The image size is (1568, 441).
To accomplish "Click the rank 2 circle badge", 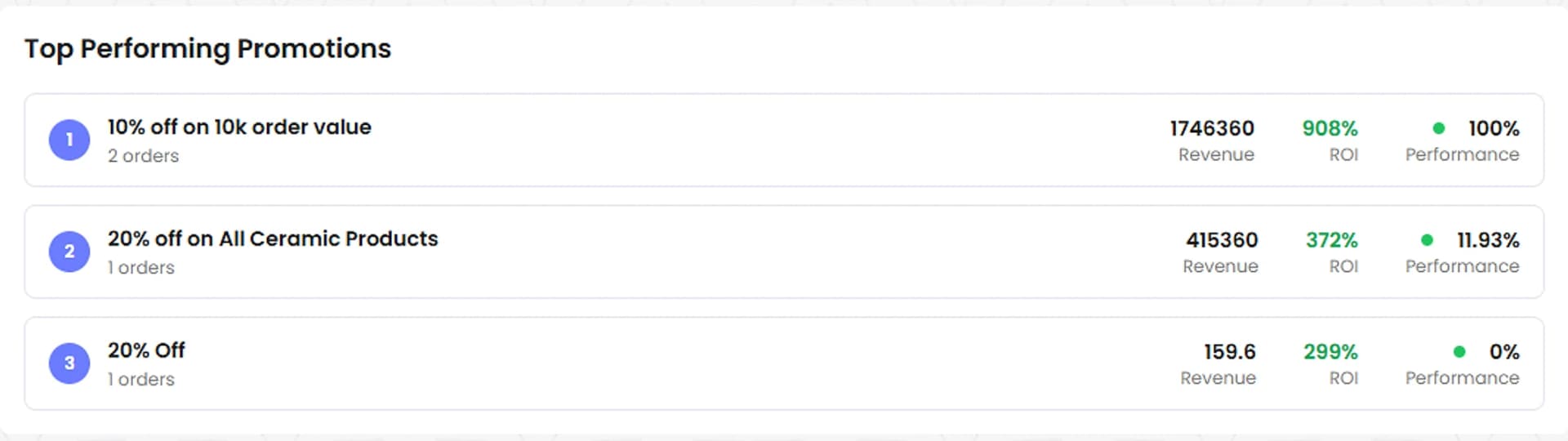I will tap(69, 252).
